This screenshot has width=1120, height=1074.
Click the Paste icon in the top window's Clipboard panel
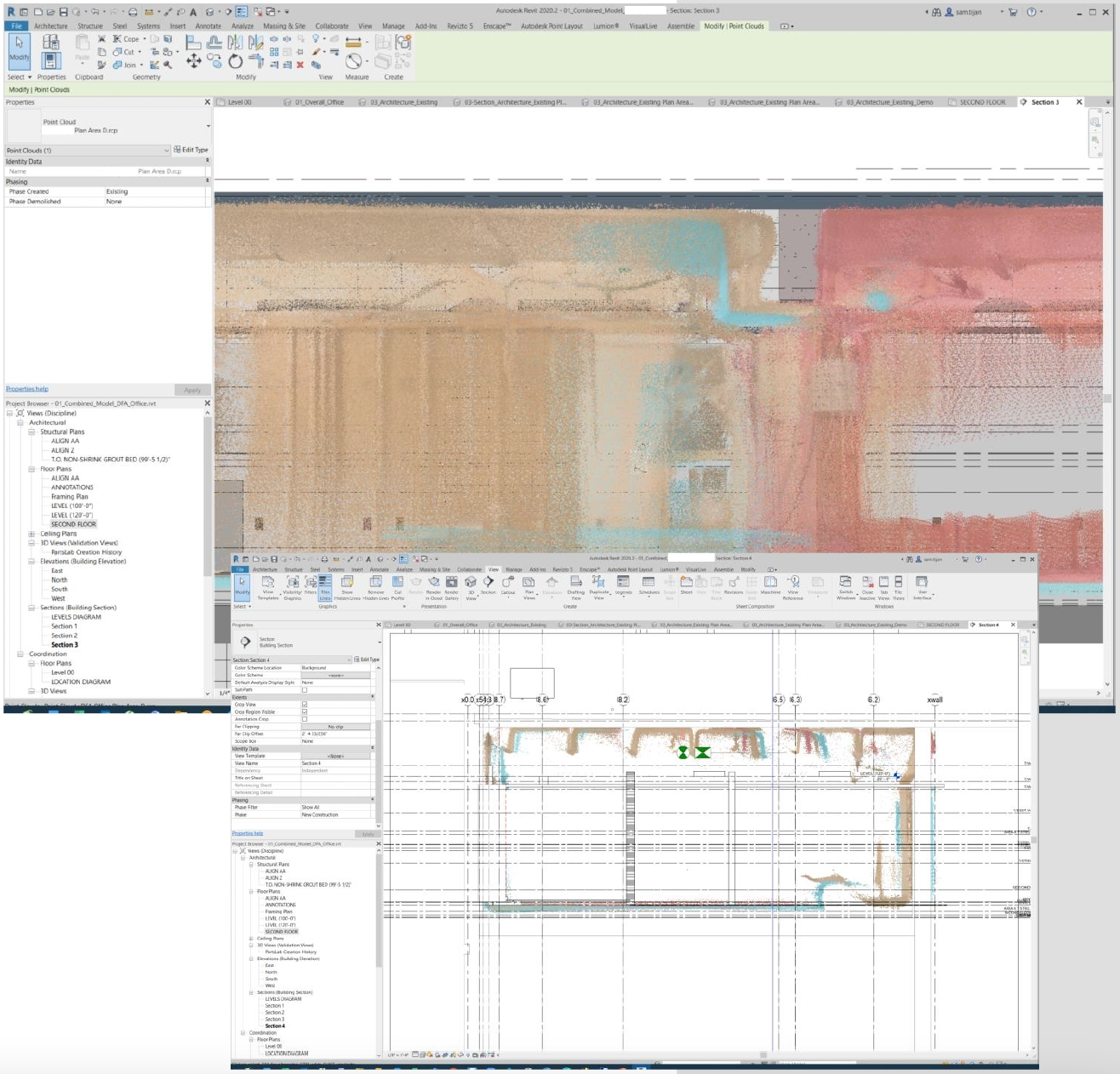[x=83, y=48]
